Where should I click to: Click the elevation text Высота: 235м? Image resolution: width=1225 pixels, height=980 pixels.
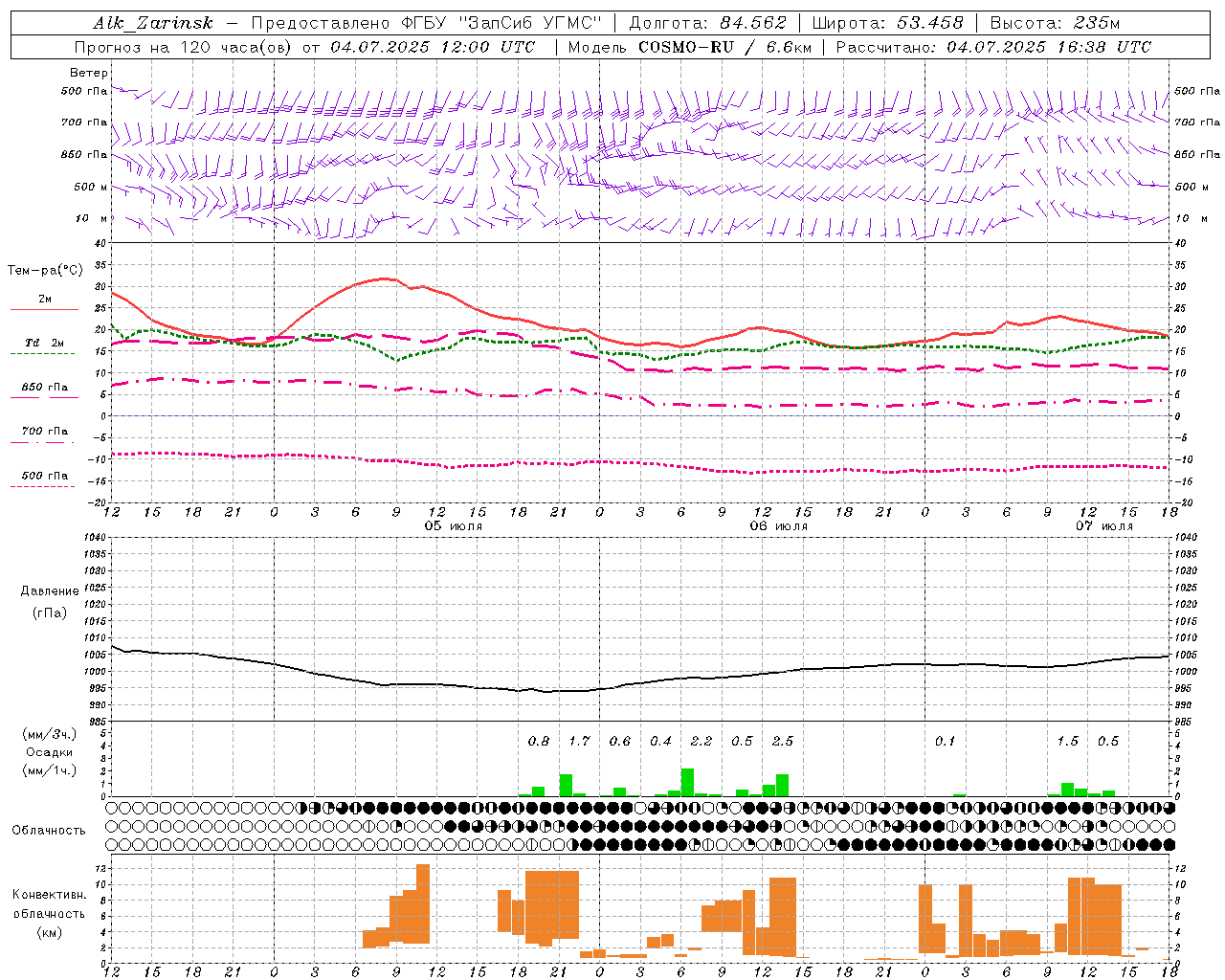1055,23
